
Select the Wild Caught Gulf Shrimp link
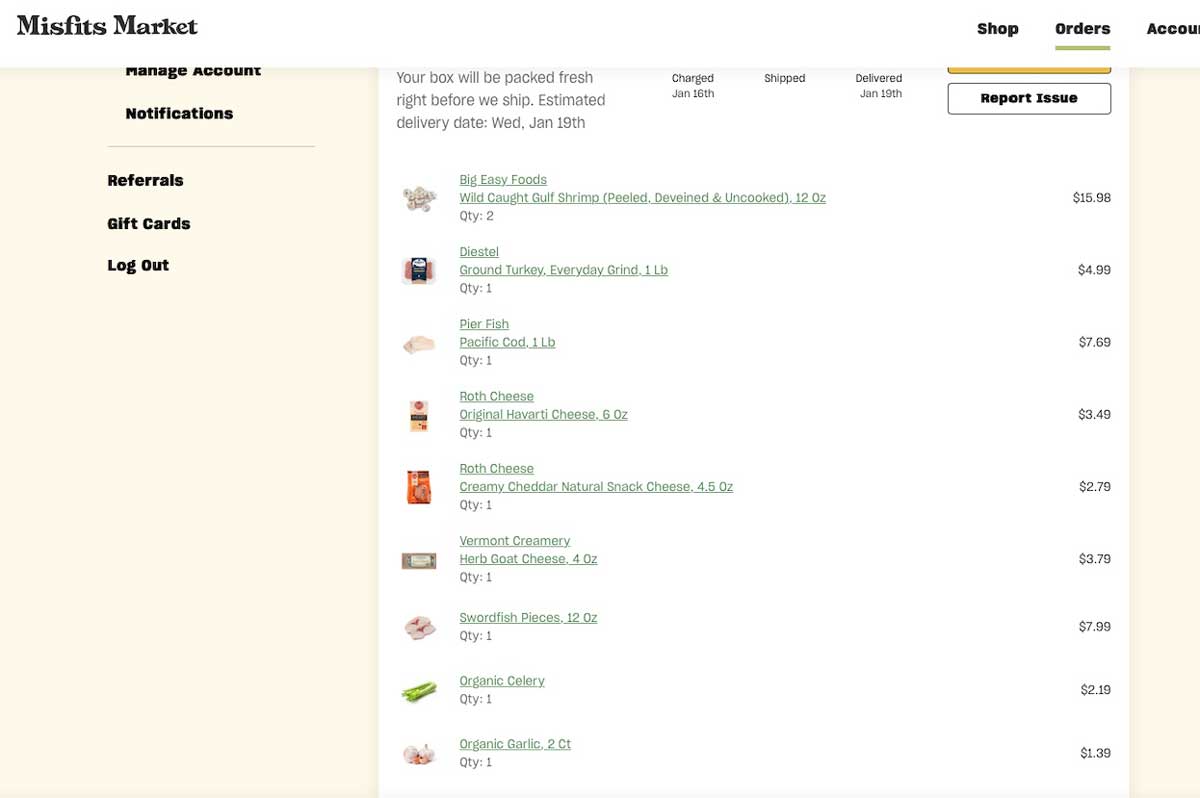[x=642, y=197]
